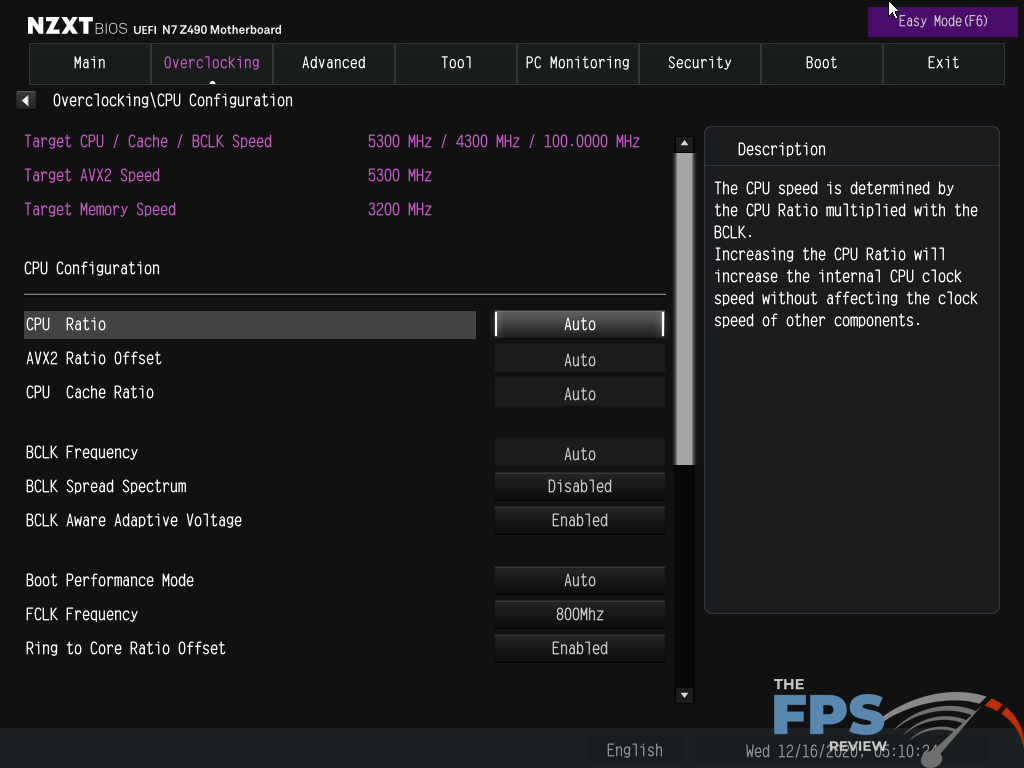Screen dimensions: 1024x768
Task: Change FCLK Frequency from 800Mhz
Action: pyautogui.click(x=579, y=614)
